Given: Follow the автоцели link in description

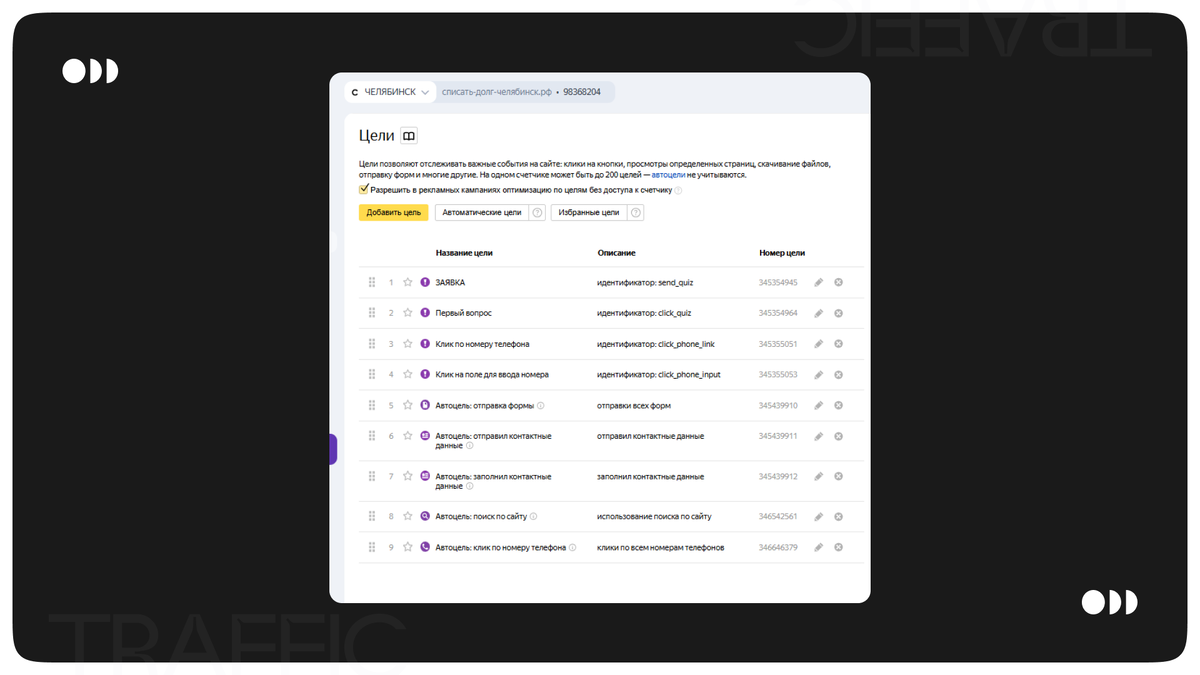Looking at the screenshot, I should pyautogui.click(x=668, y=175).
